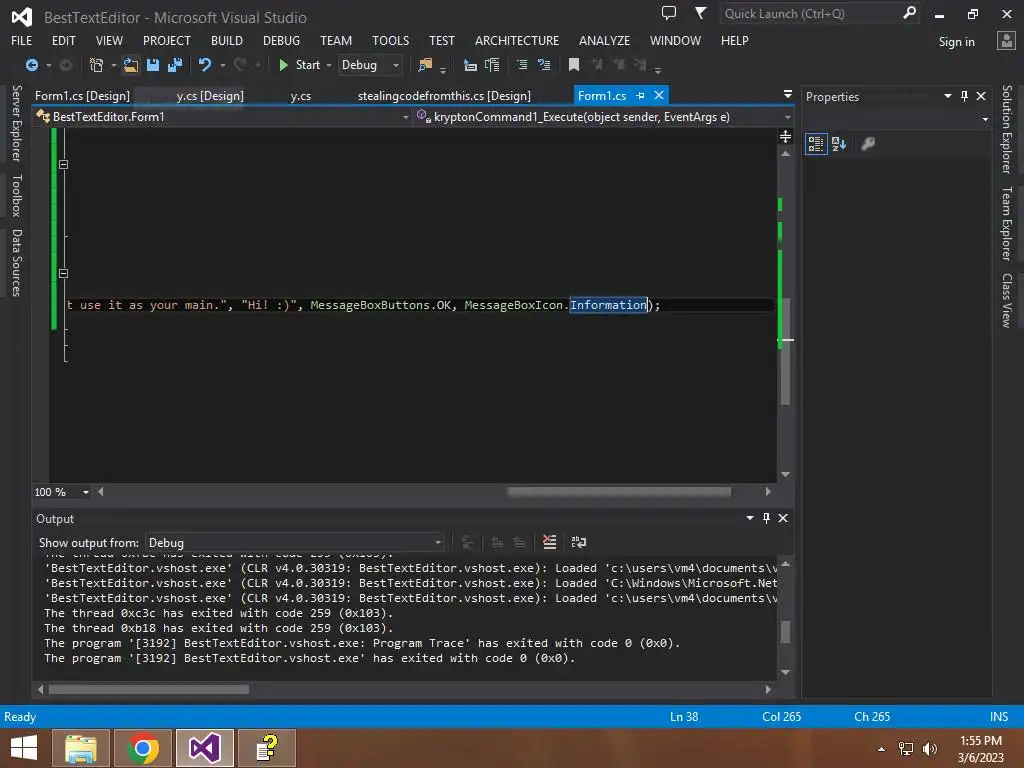Screen dimensions: 1024x768
Task: Open the EDIT menu
Action: [x=63, y=40]
